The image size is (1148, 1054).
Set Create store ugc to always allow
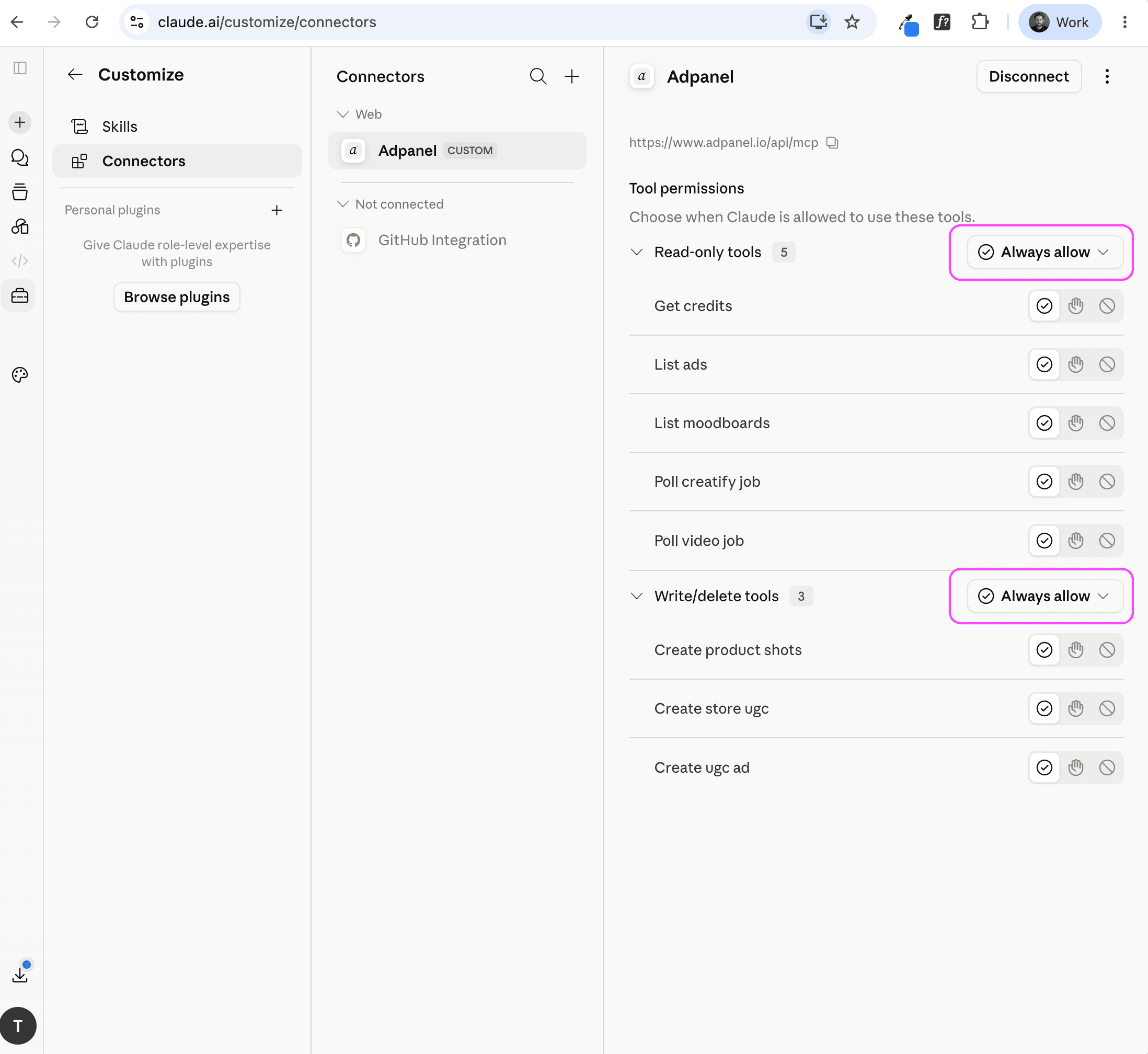coord(1044,708)
